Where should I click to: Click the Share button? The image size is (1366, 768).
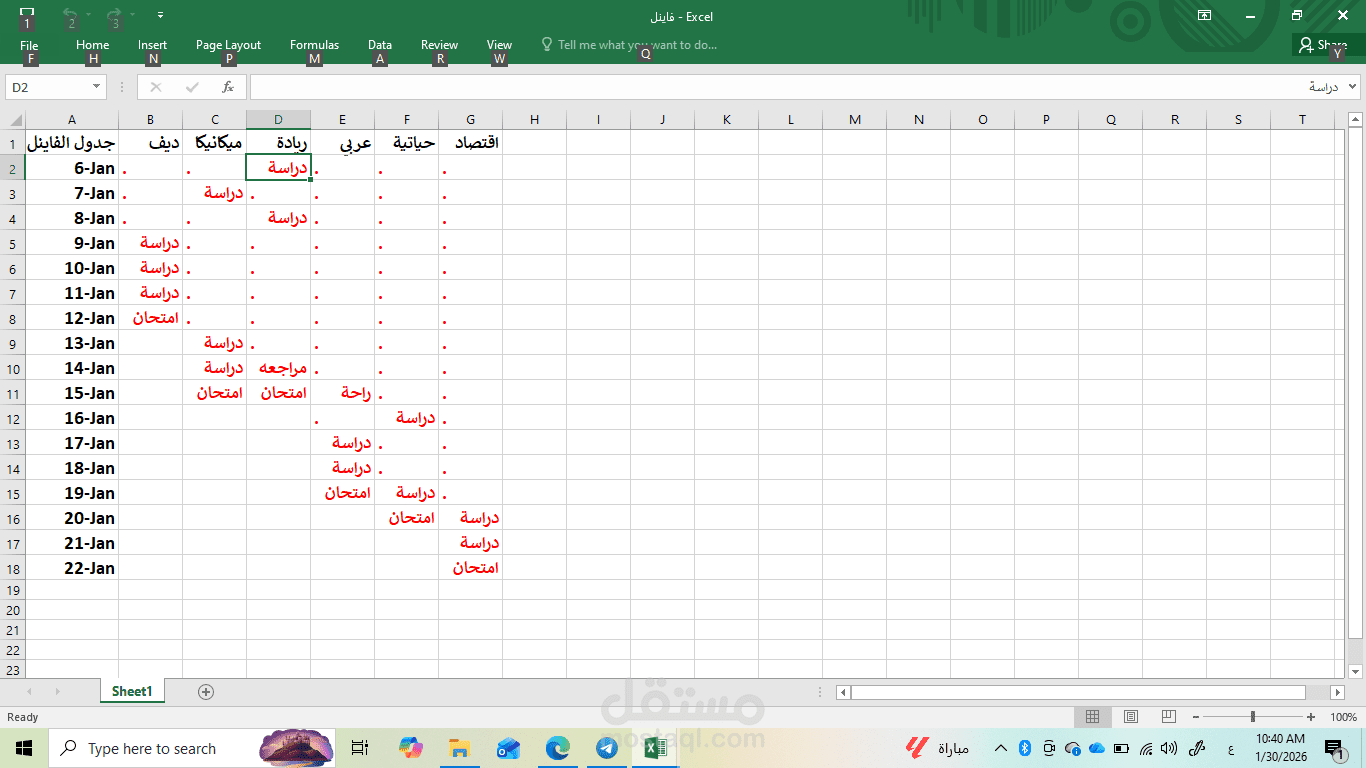click(1323, 45)
